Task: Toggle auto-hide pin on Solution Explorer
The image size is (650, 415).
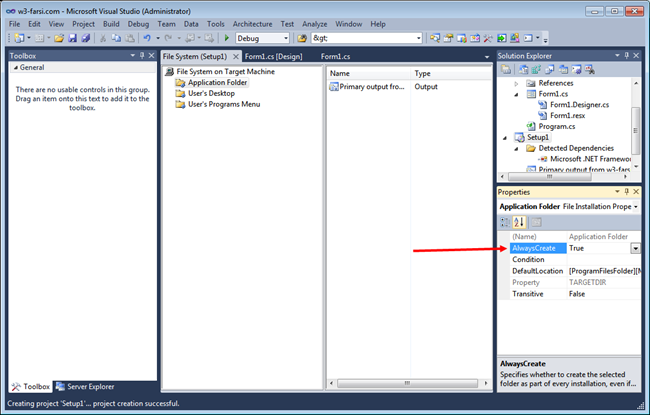Action: point(626,56)
